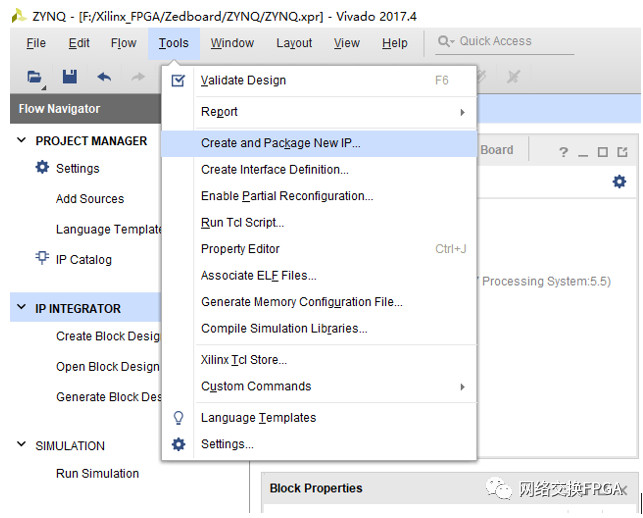Select Create and Package New IP
This screenshot has height=518, width=643.
pos(319,143)
